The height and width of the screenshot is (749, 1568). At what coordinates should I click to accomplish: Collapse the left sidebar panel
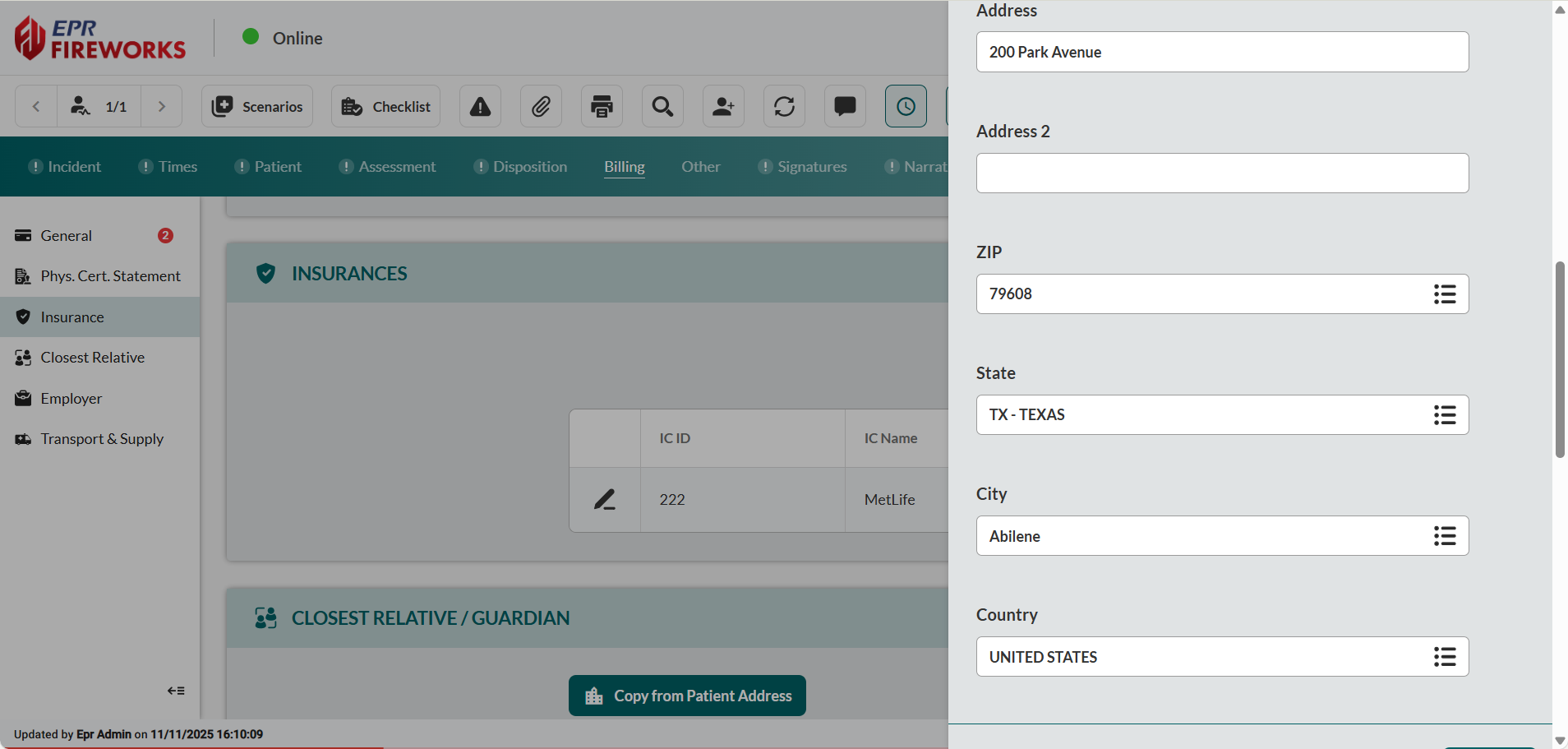click(x=176, y=691)
